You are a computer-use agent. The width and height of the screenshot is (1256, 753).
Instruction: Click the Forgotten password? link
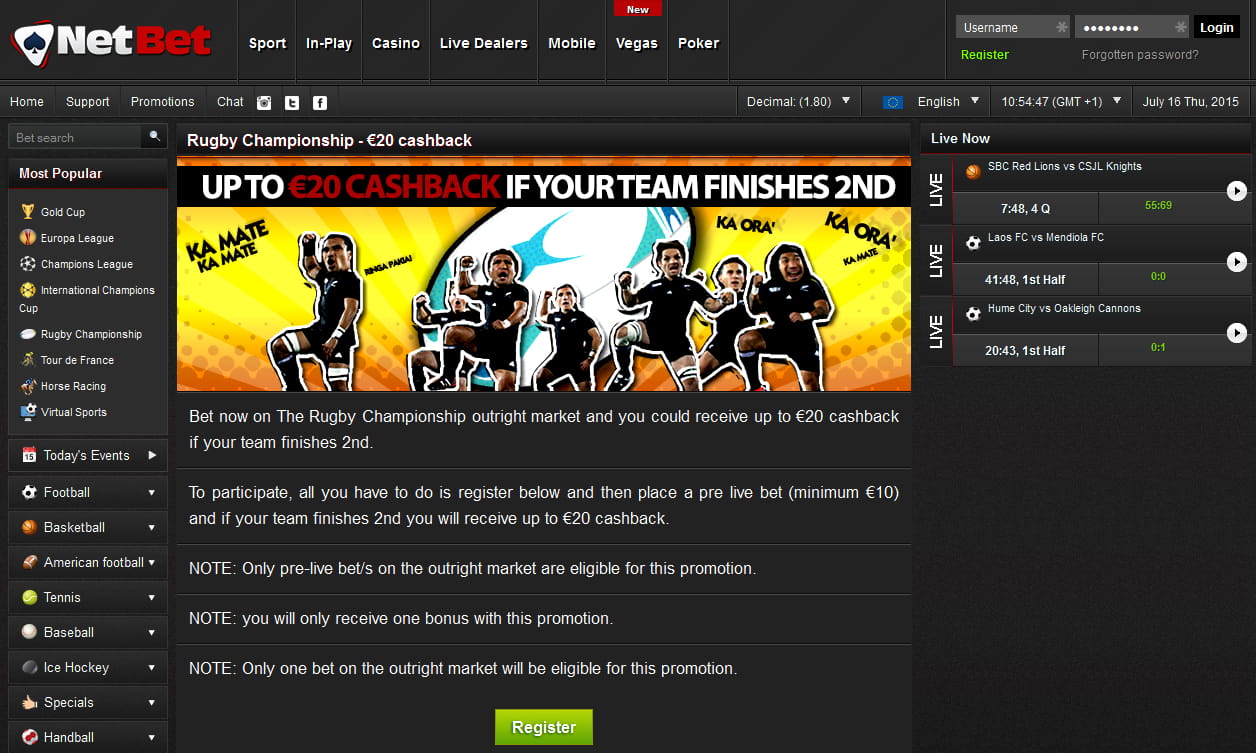click(x=1140, y=55)
